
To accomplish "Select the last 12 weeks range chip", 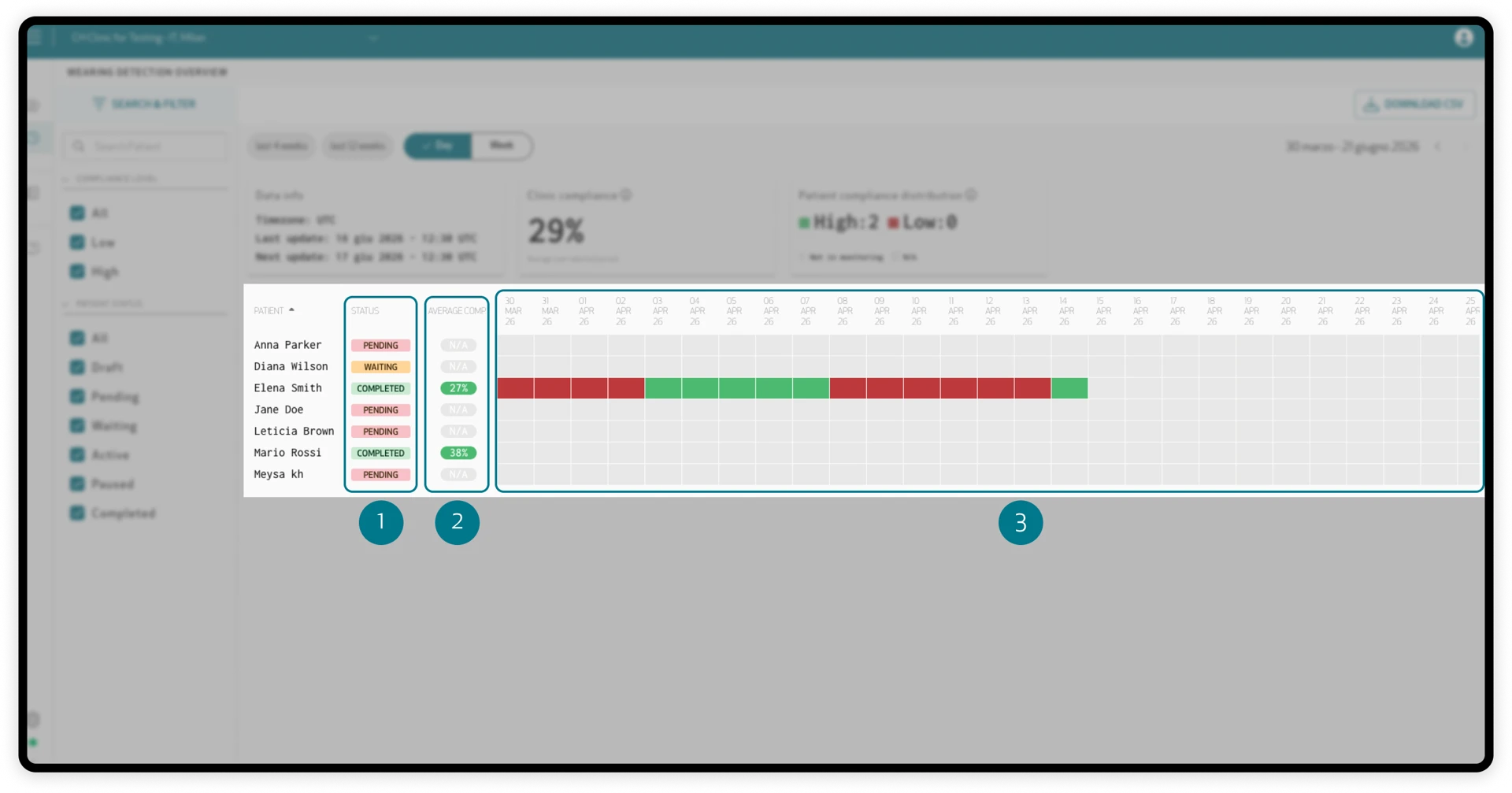I will [357, 146].
